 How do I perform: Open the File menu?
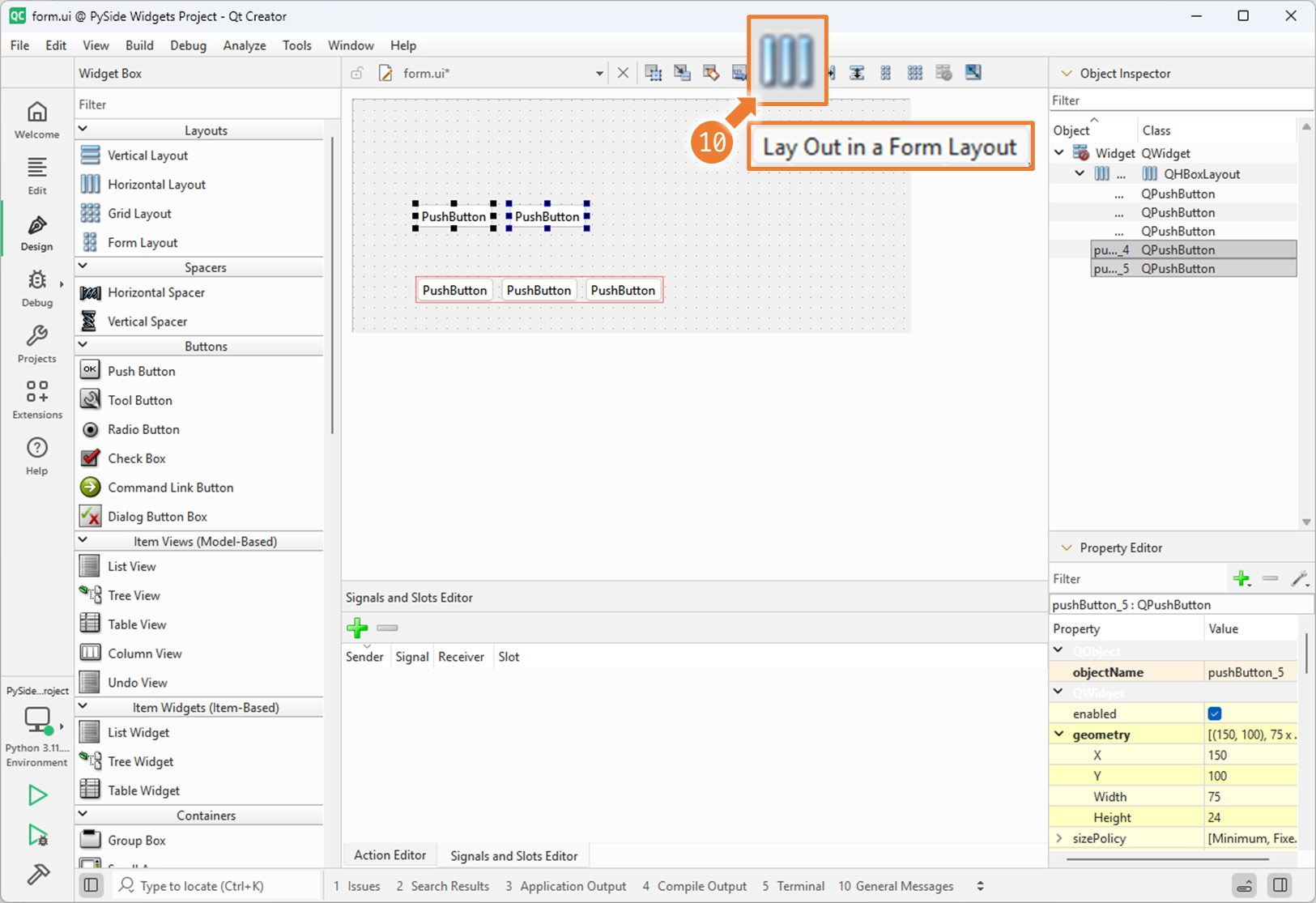[20, 45]
